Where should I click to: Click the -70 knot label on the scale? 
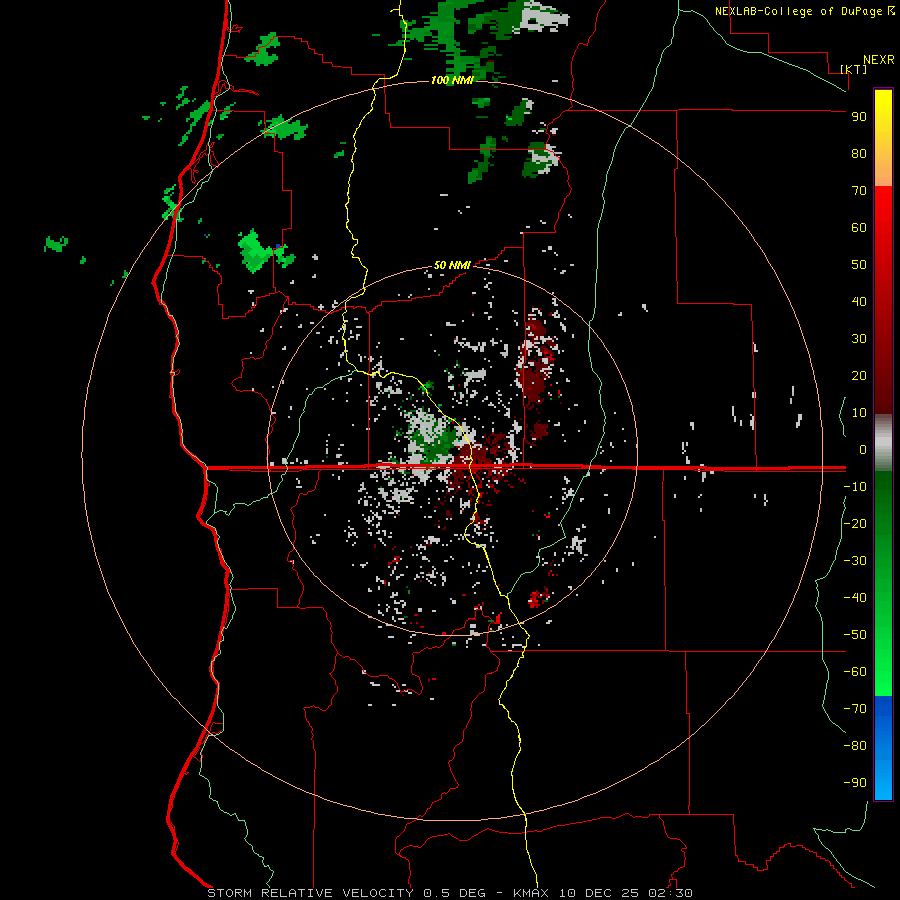tap(855, 709)
